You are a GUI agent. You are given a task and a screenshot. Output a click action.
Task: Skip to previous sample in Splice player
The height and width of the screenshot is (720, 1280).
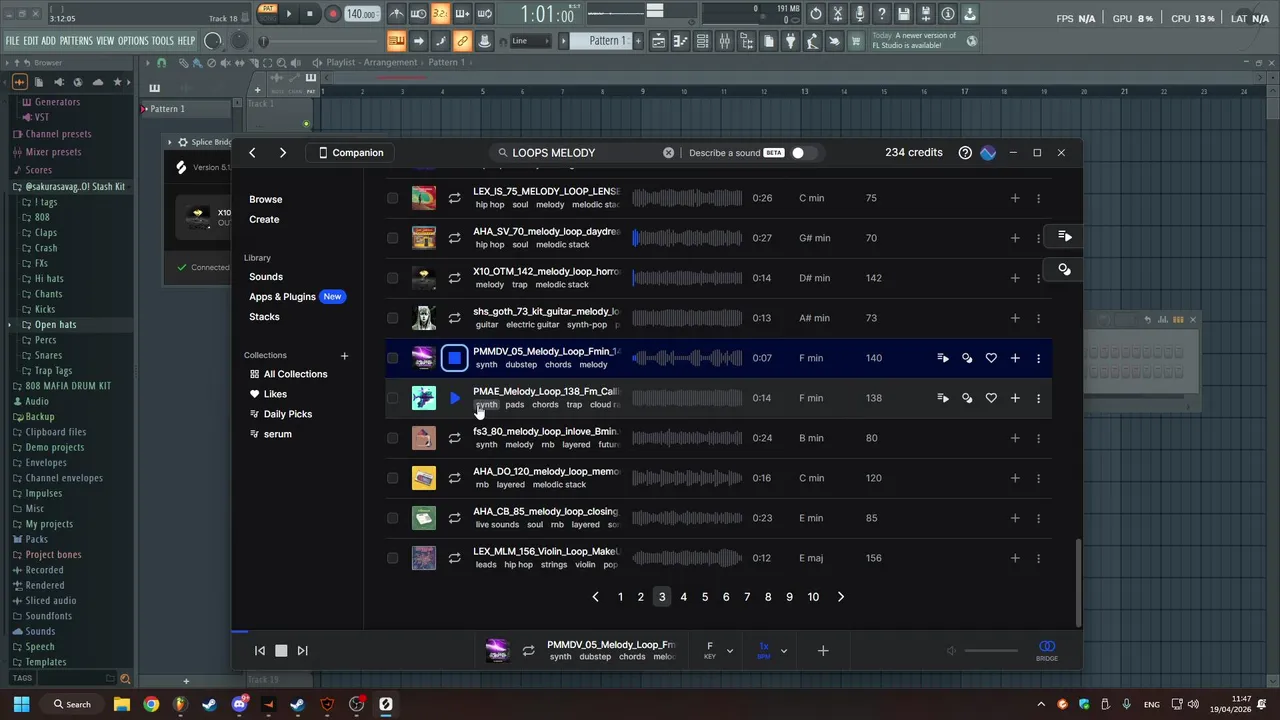pos(260,651)
